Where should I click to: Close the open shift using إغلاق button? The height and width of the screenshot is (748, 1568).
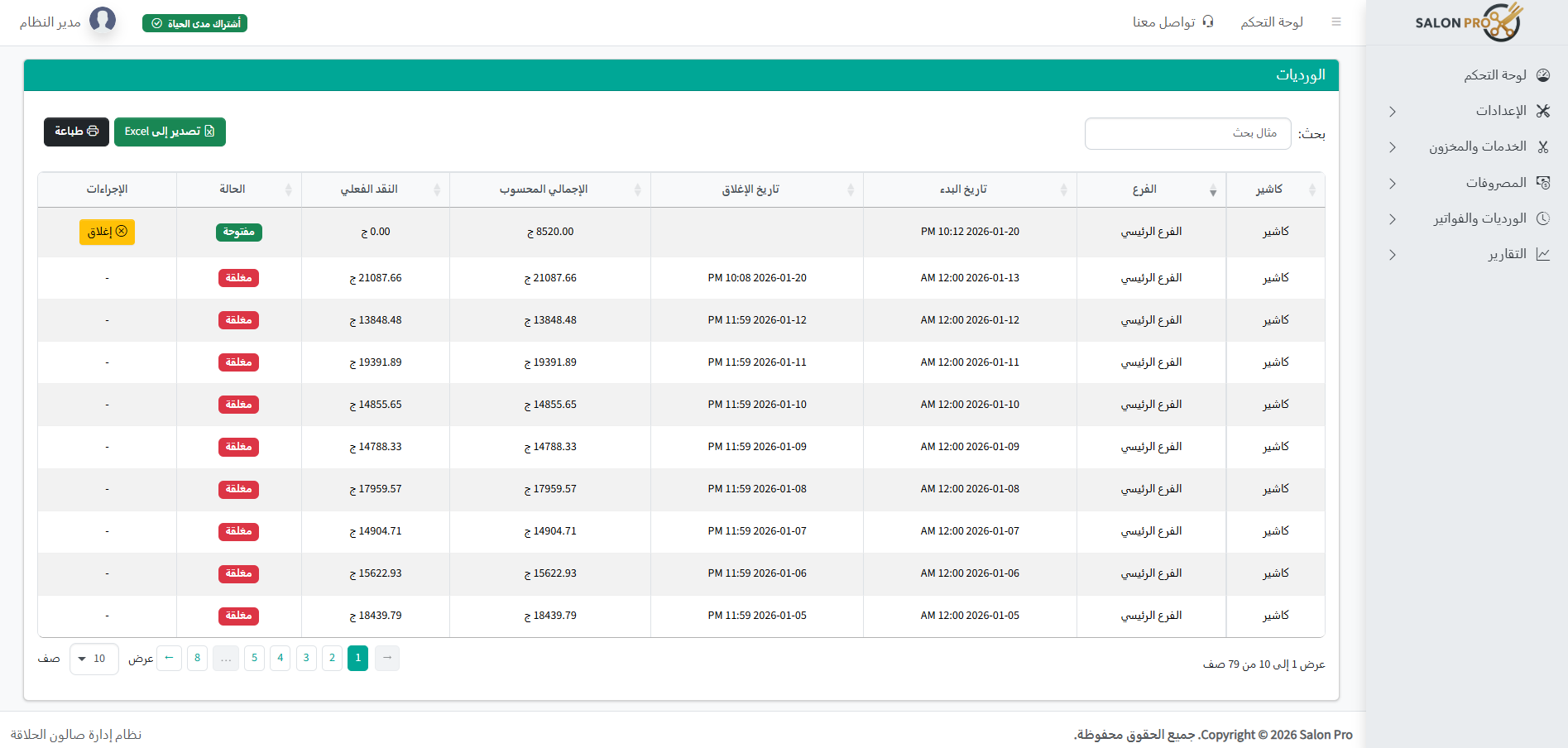[107, 232]
